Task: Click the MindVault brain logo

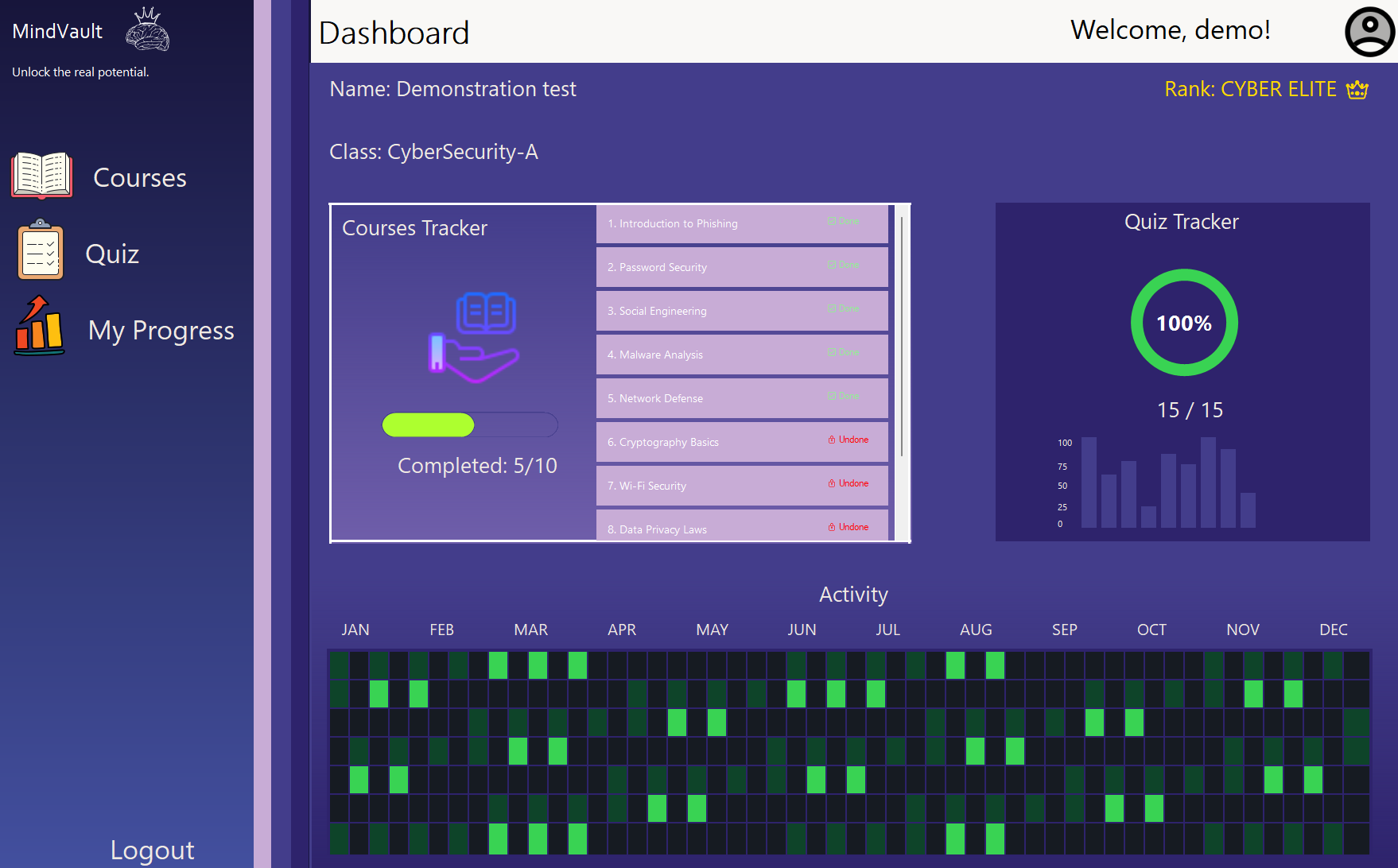Action: [x=147, y=30]
